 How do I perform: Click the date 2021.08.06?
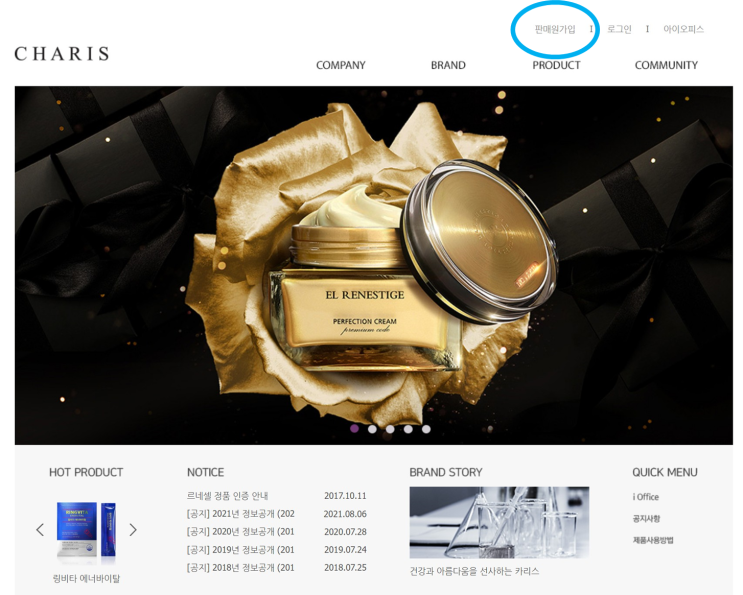[x=345, y=514]
